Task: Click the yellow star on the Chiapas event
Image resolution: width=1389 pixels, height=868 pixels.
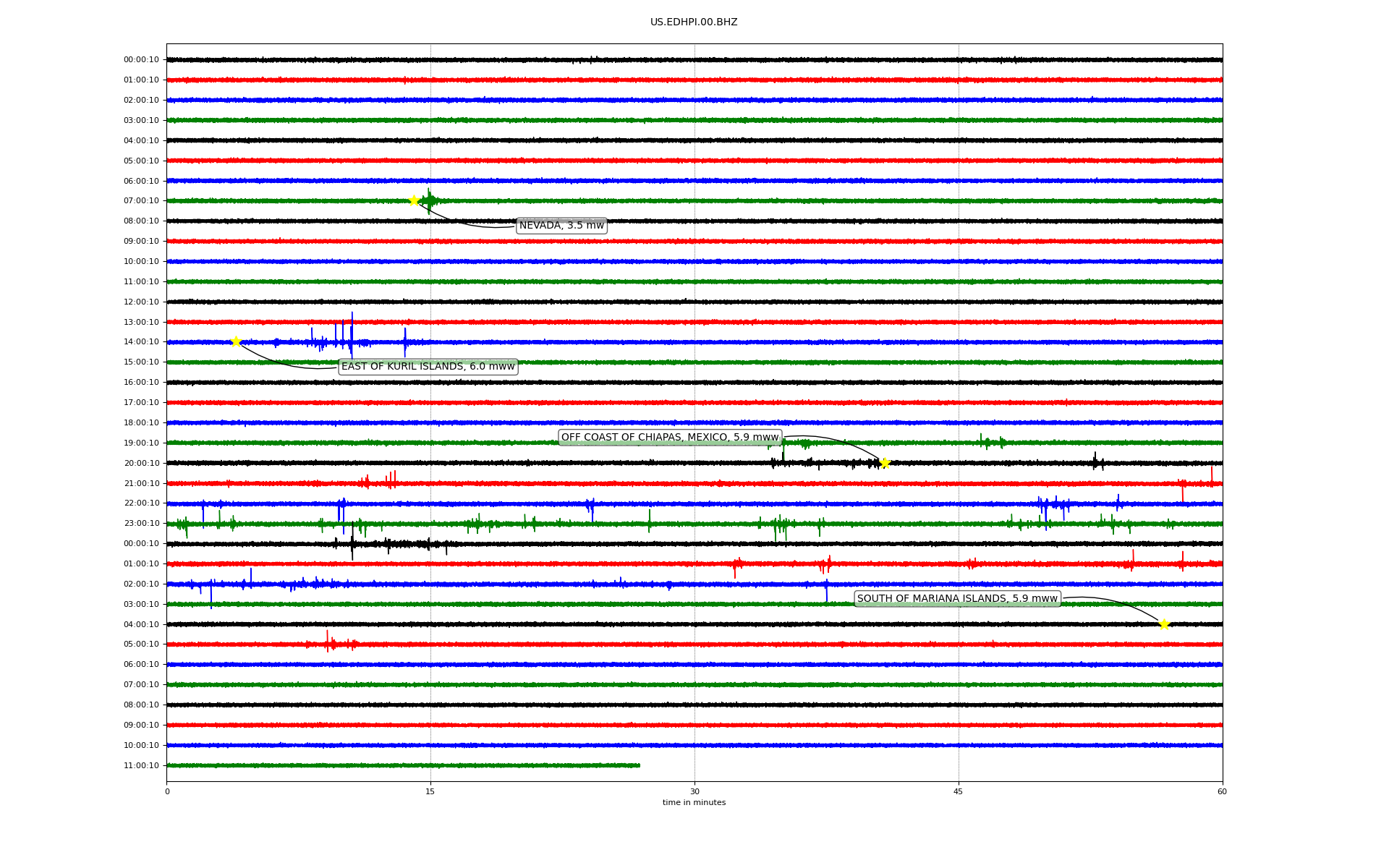Action: coord(884,463)
